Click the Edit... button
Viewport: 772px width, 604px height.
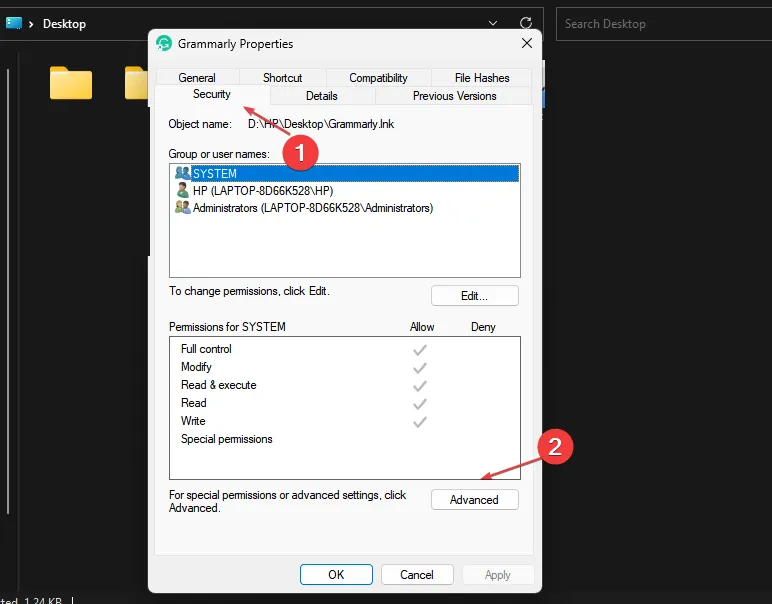[x=475, y=296]
